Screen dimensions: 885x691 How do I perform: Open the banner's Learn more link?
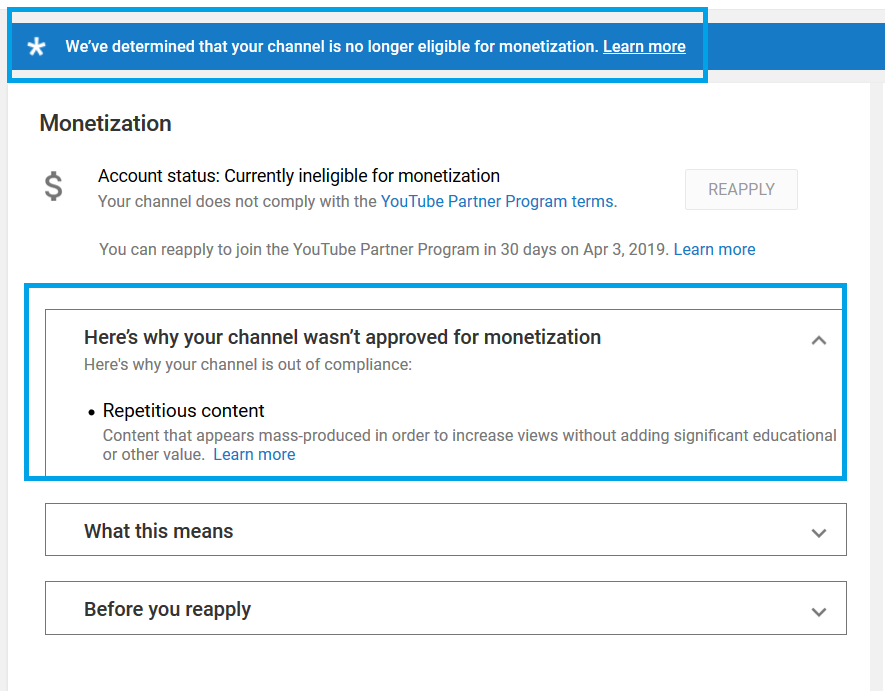[x=644, y=46]
